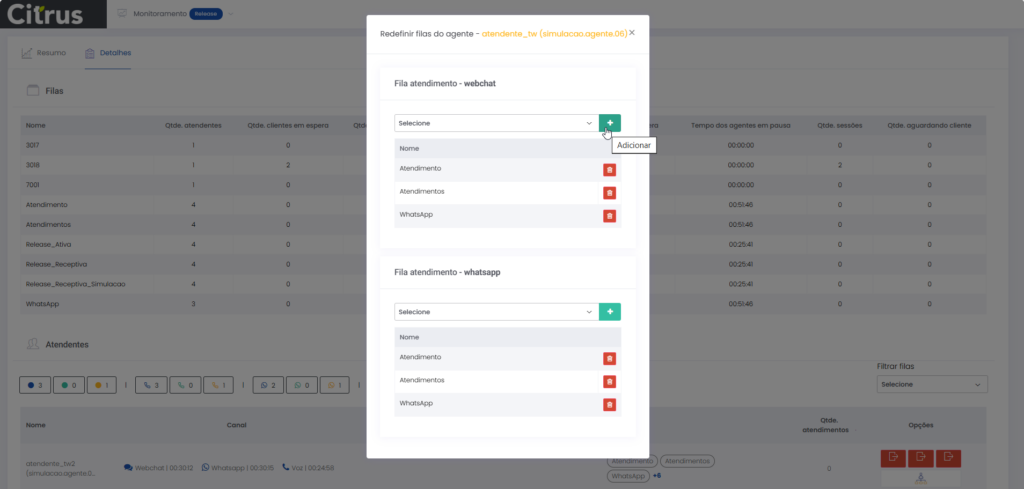Screen dimensions: 1024x489
Task: Click the third red option button for atendente_tw2
Action: click(x=948, y=458)
